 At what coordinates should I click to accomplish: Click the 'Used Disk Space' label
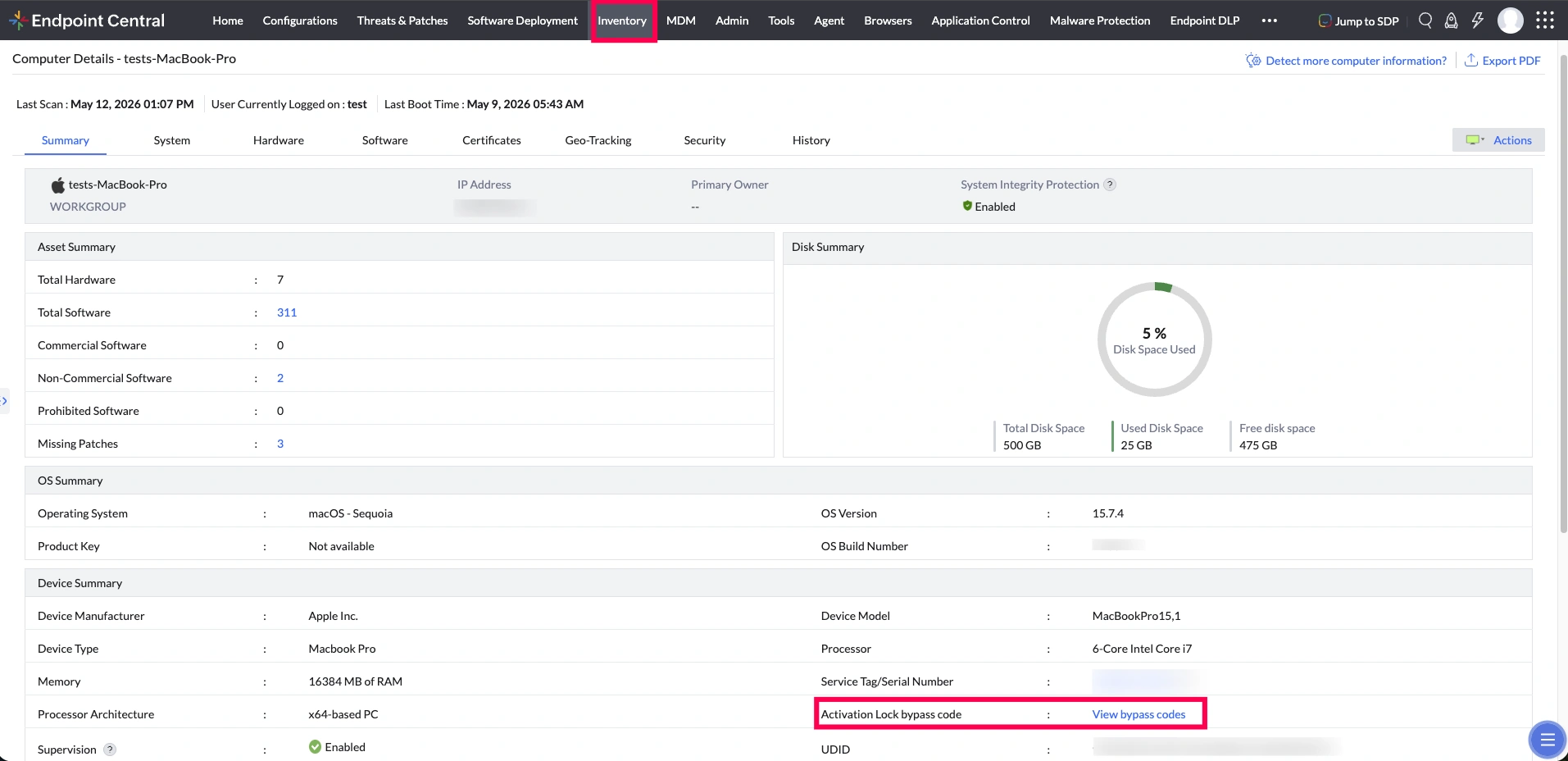(1161, 428)
